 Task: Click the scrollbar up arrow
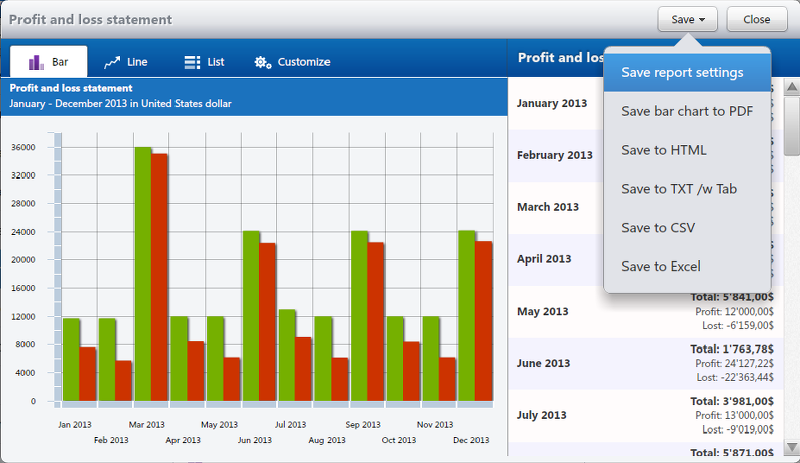tap(792, 87)
